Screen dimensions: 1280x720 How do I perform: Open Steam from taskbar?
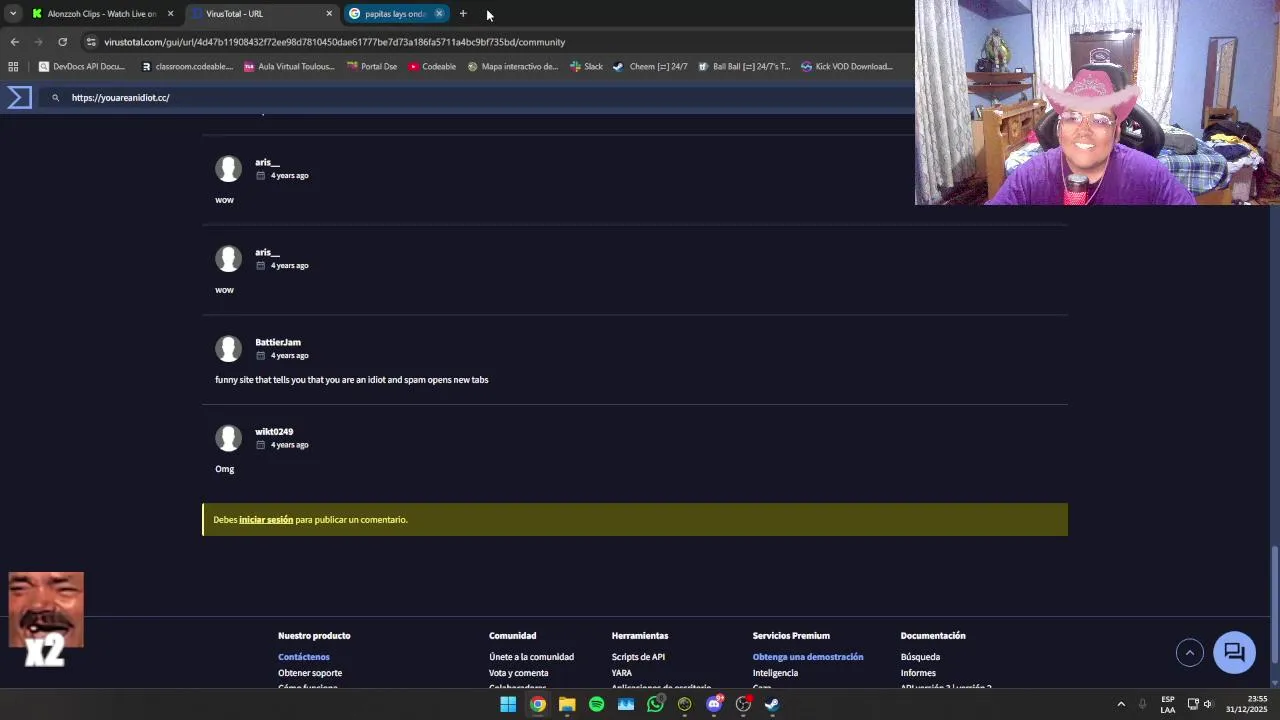point(772,704)
